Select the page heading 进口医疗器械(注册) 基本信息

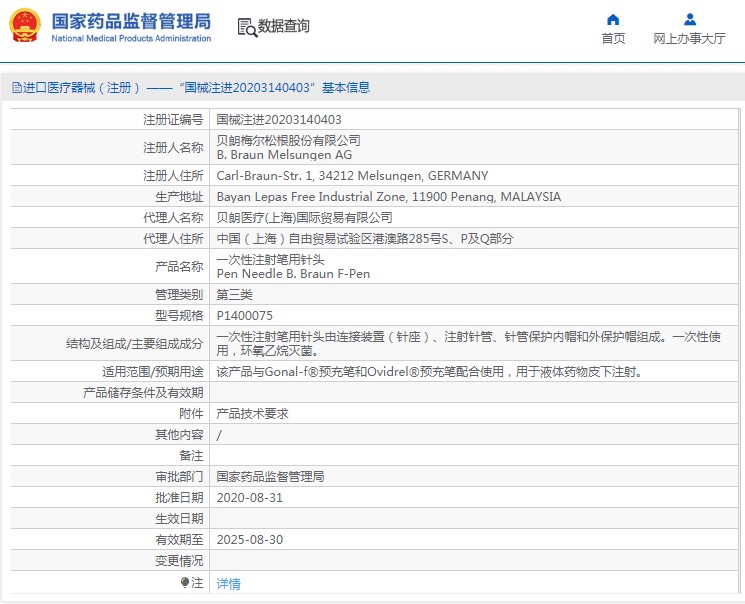[x=191, y=87]
